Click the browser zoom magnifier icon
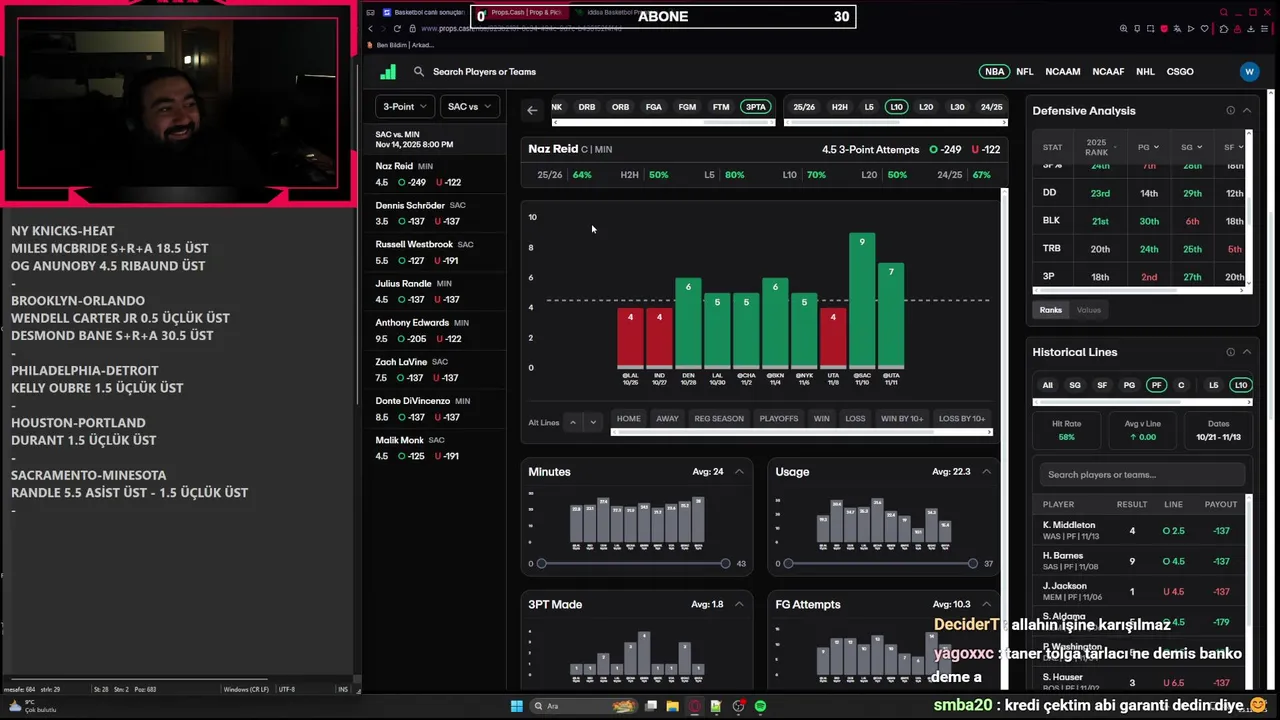The width and height of the screenshot is (1280, 720). [x=1124, y=29]
